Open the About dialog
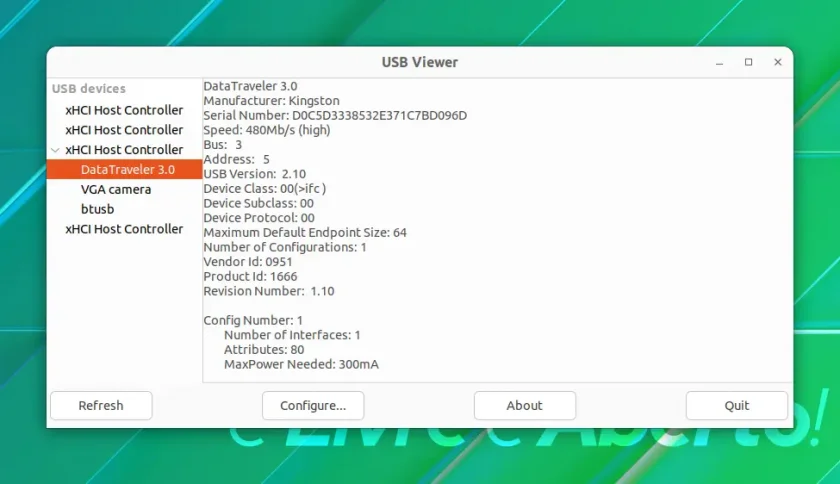The height and width of the screenshot is (484, 840). [524, 405]
